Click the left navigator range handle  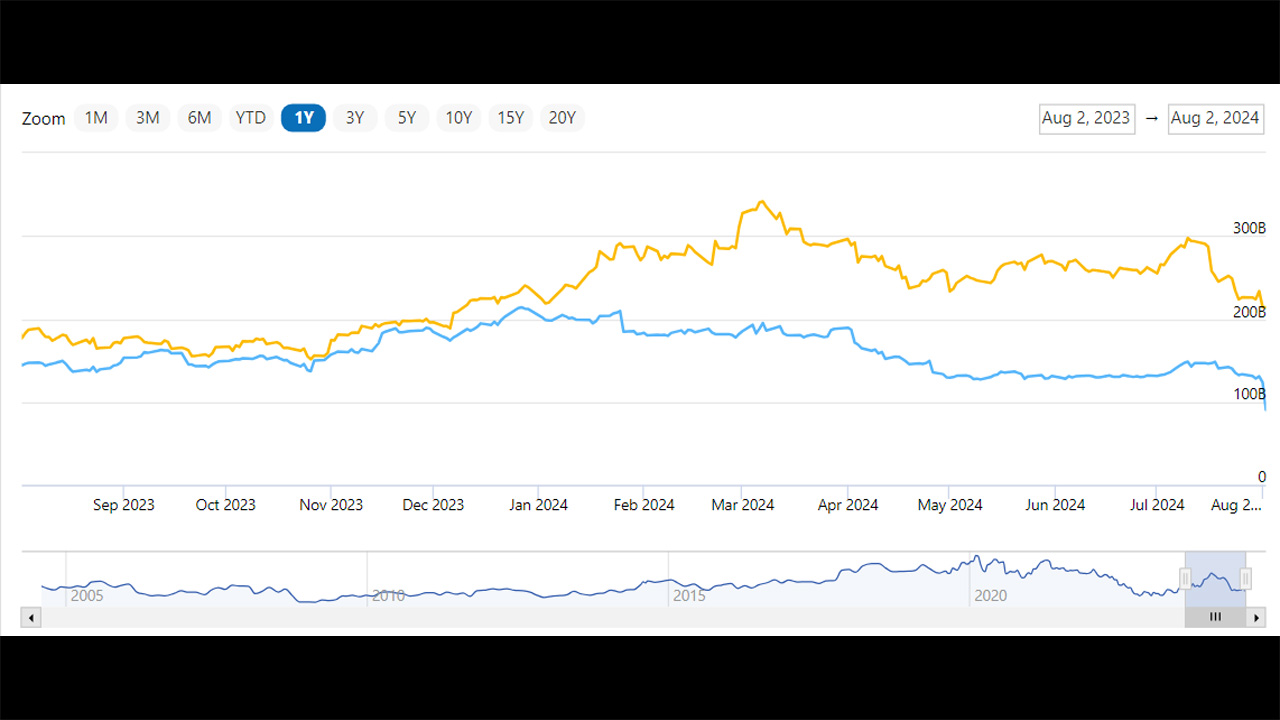[1185, 578]
